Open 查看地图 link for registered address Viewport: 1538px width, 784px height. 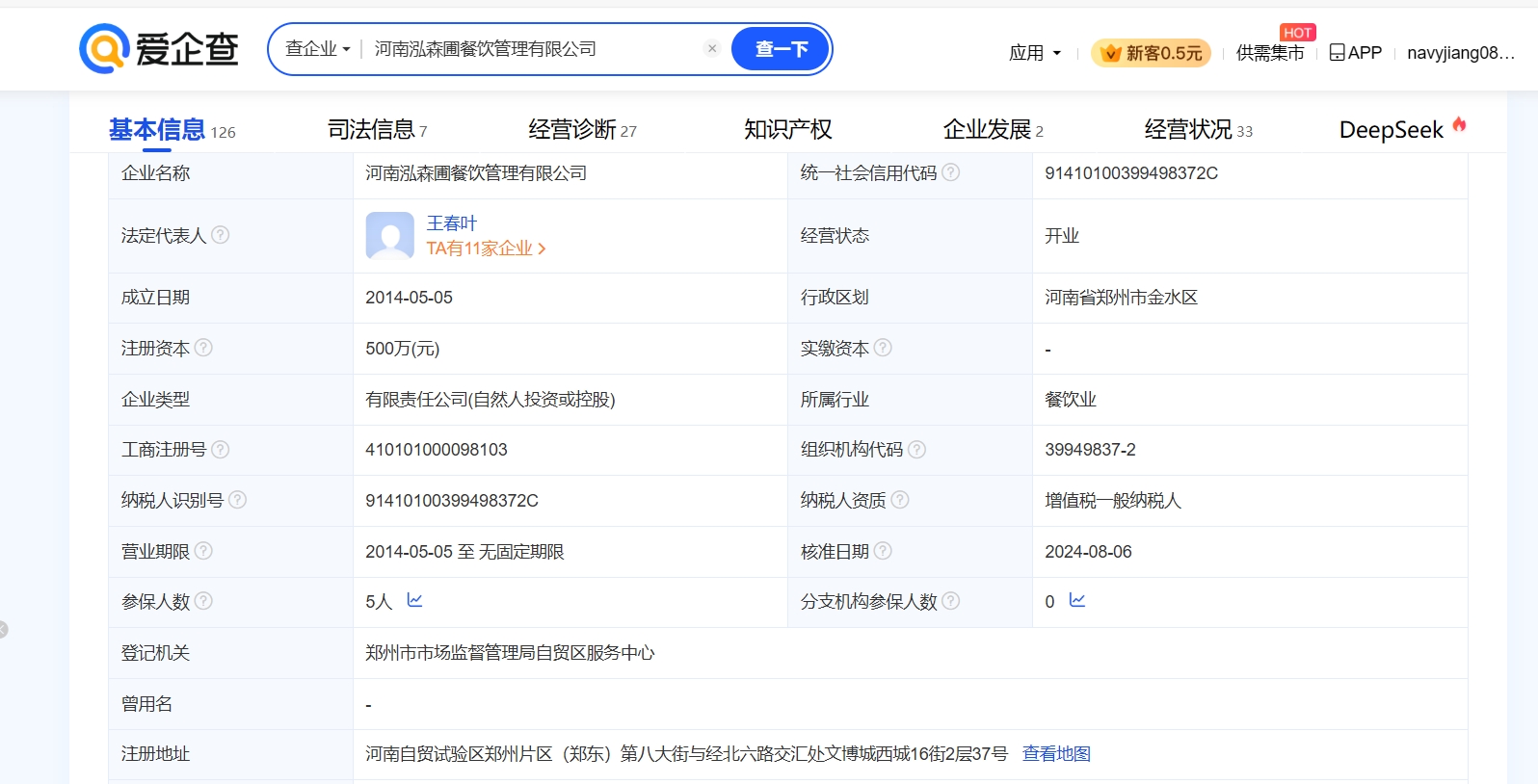coord(1056,754)
